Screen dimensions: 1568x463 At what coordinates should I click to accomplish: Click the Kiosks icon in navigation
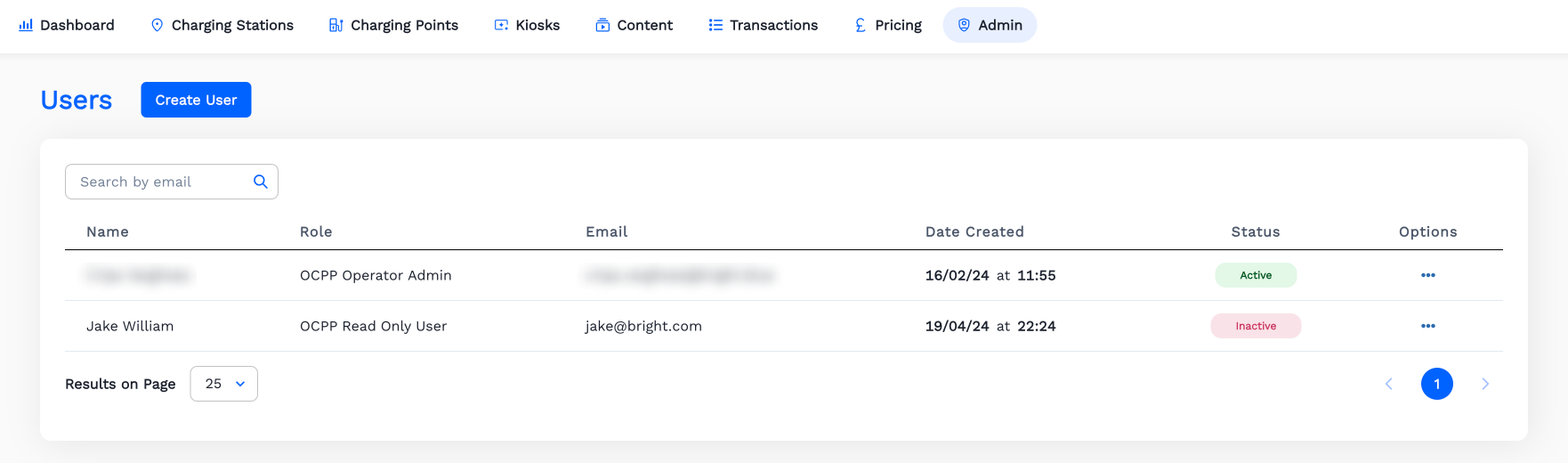pyautogui.click(x=502, y=25)
